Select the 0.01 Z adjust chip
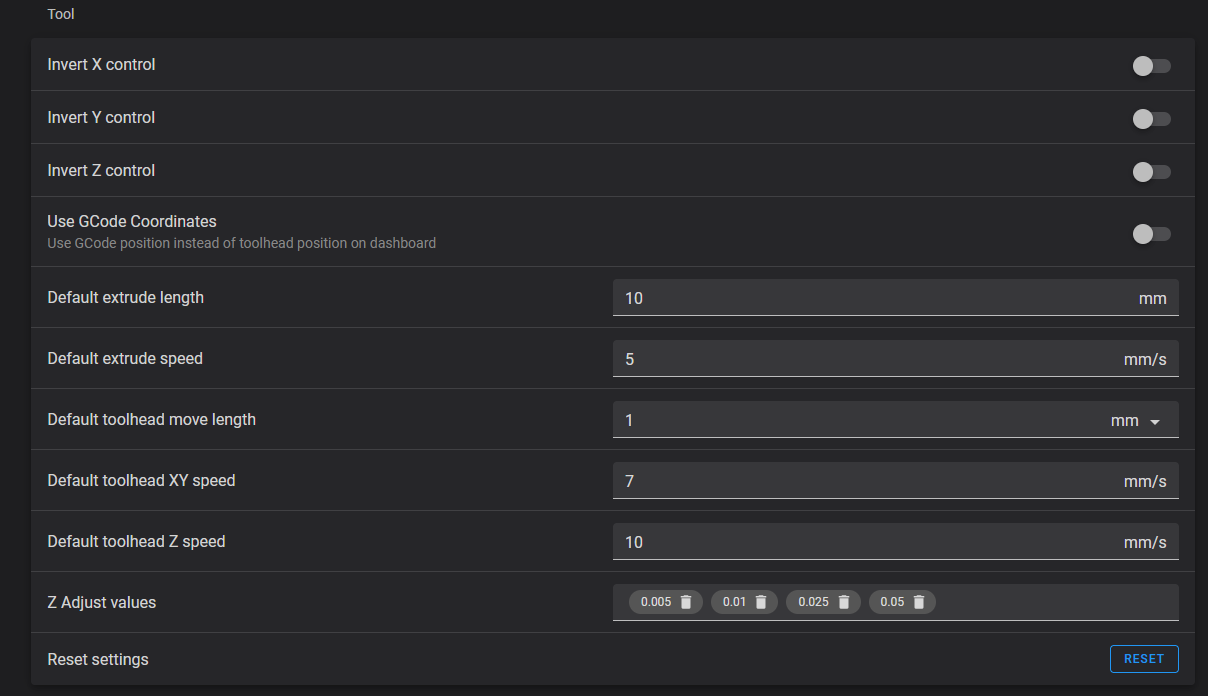Screen dimensions: 1208x696 click(735, 602)
